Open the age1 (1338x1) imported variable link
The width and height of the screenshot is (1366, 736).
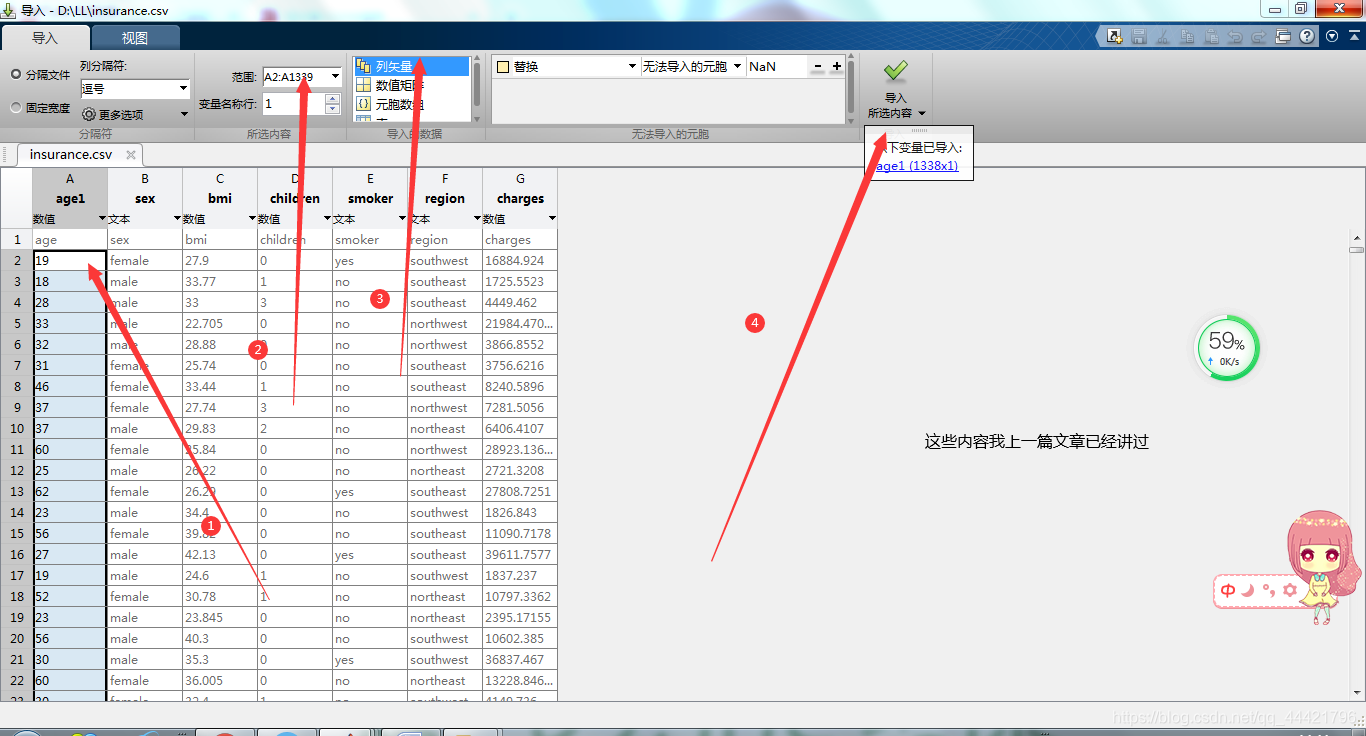coord(915,166)
